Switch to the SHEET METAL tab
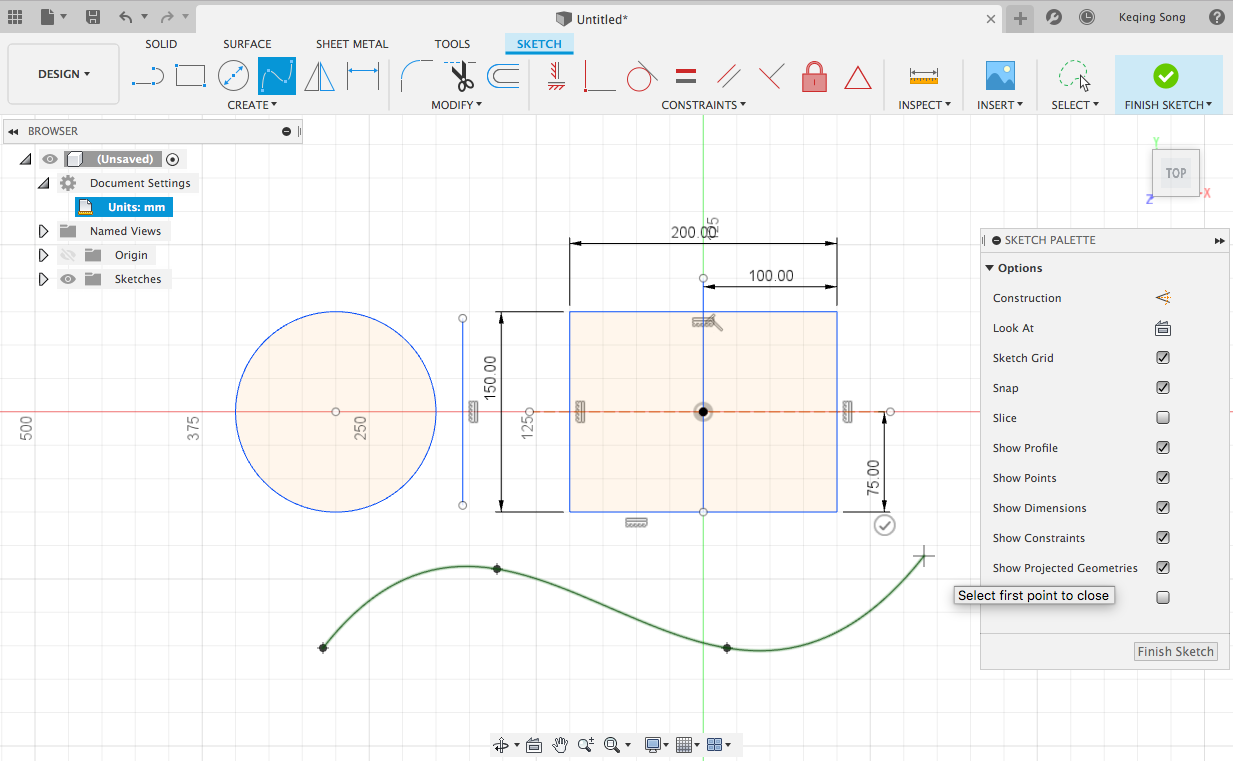 pos(352,44)
